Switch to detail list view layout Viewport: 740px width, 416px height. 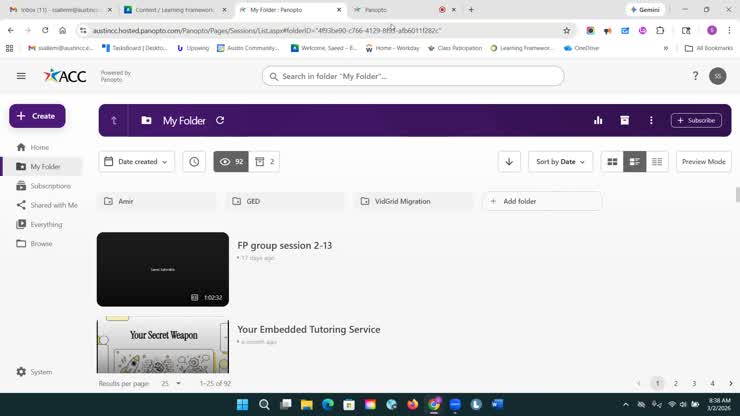tap(634, 161)
